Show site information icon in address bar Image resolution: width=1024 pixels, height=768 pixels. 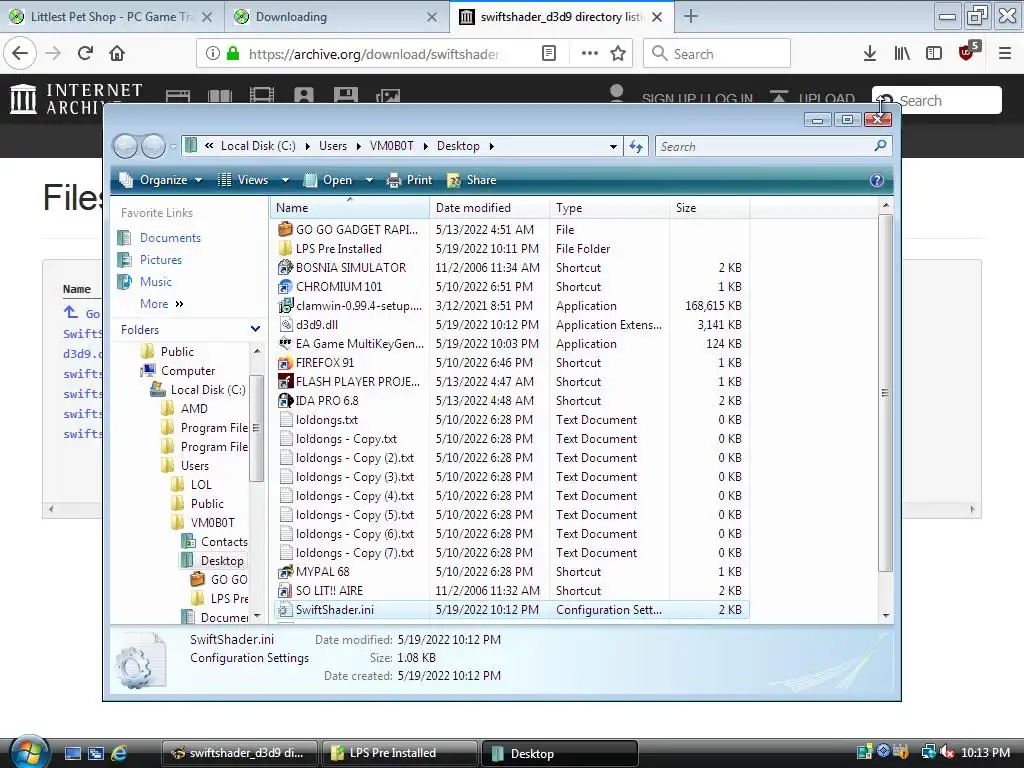(x=212, y=54)
